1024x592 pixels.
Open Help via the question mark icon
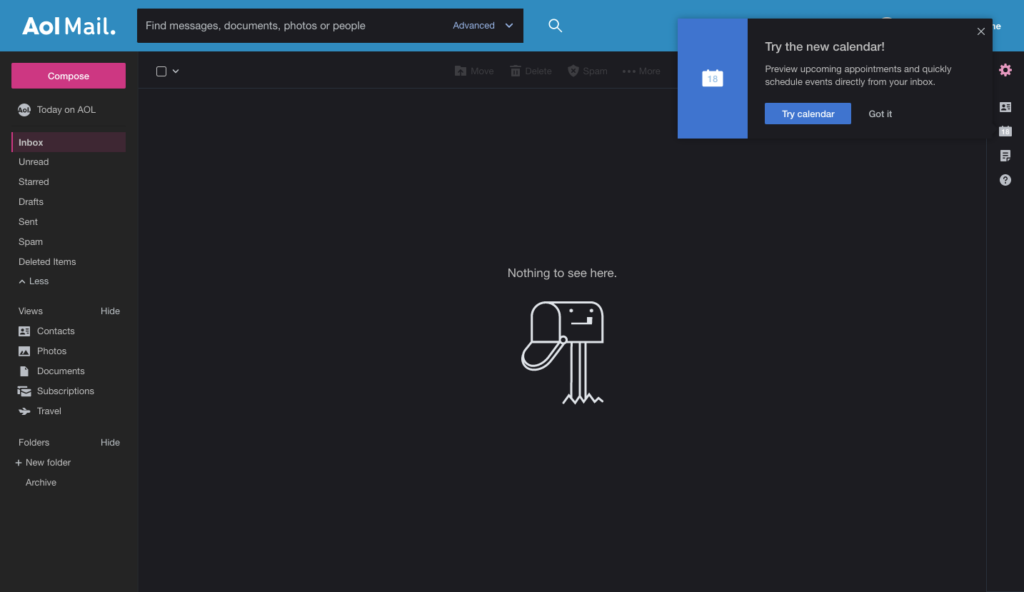(x=1005, y=180)
